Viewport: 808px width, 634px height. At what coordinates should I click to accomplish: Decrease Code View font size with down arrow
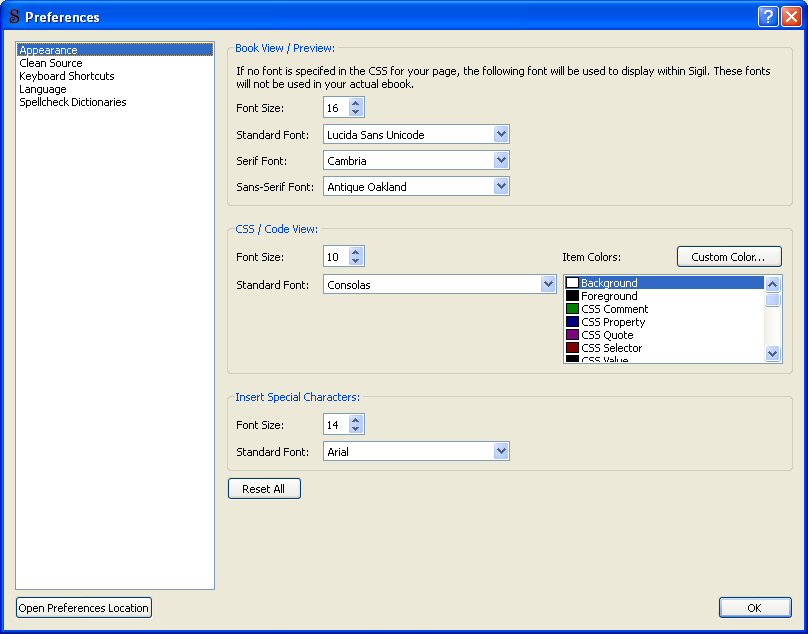(x=356, y=261)
